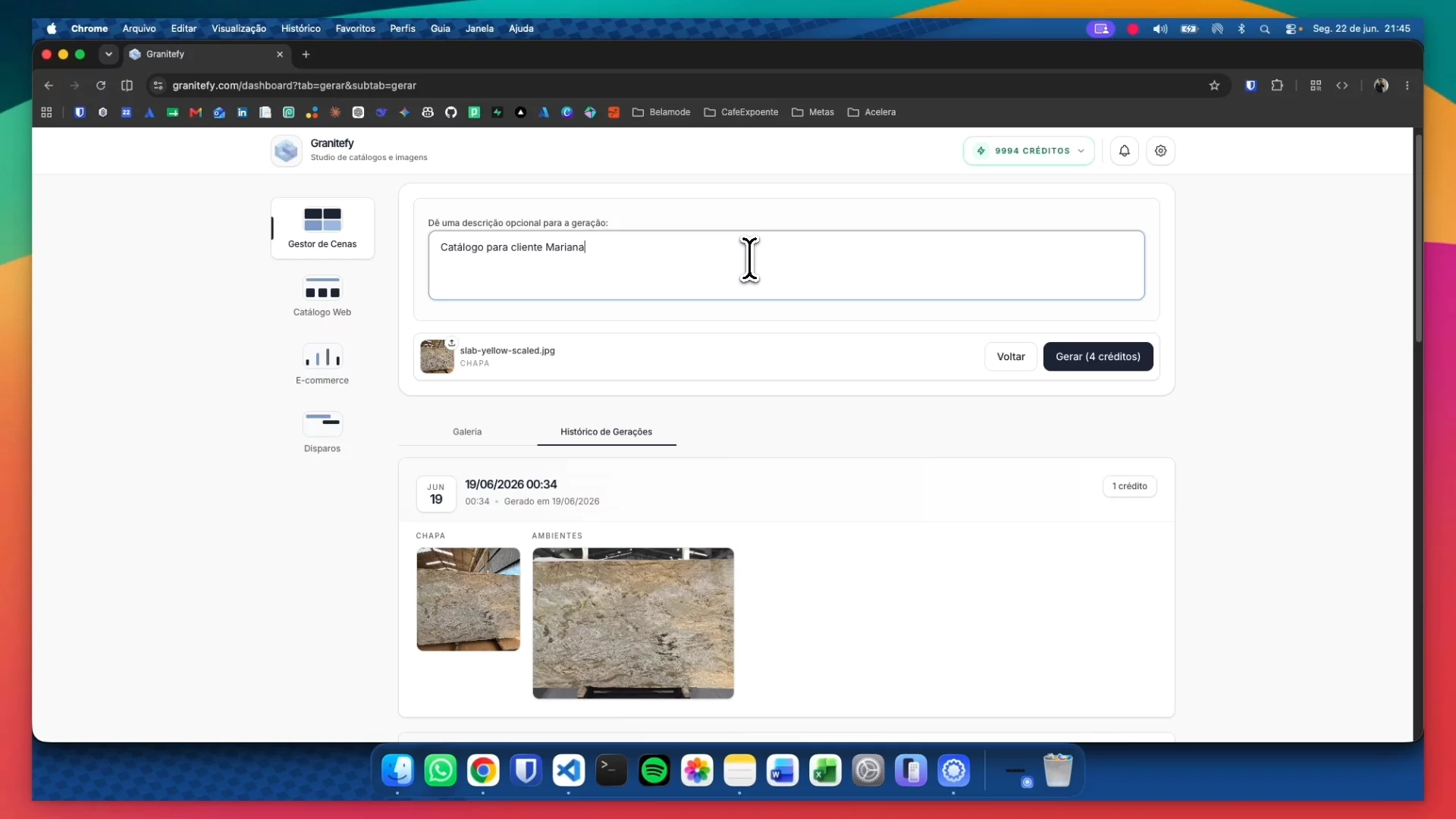This screenshot has width=1456, height=819.
Task: Open Spotlight search in menu bar
Action: click(1264, 29)
